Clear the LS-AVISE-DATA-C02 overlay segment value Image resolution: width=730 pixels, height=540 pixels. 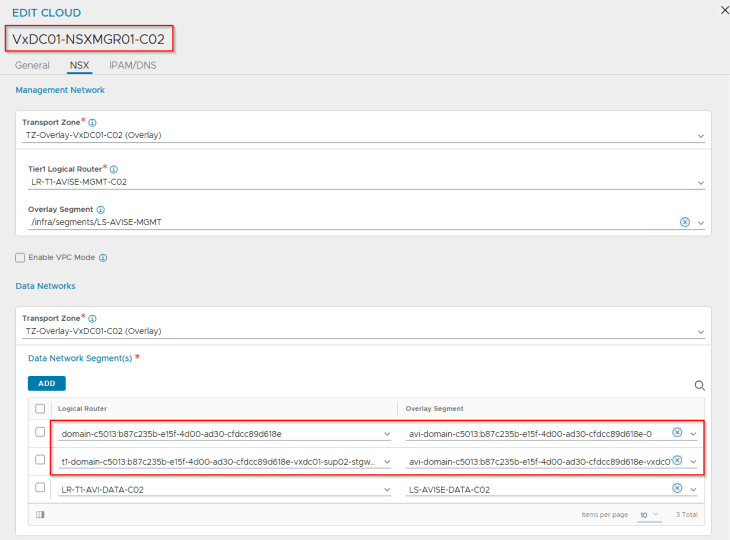pos(677,487)
